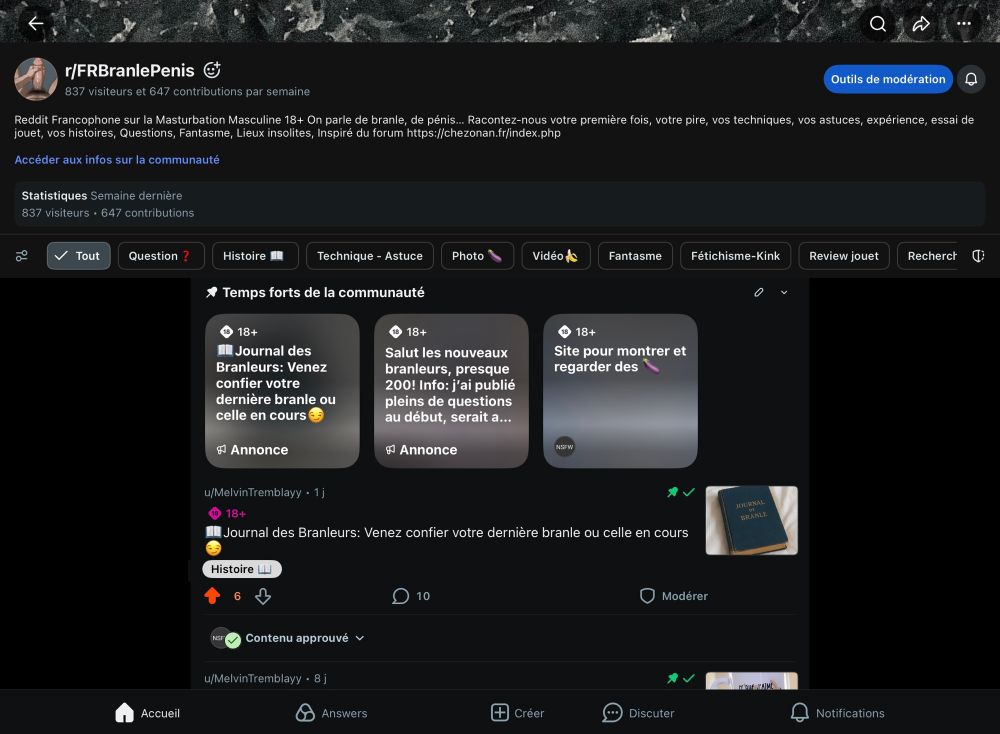Open comments showing 10 replies
This screenshot has height=734, width=1000.
pos(411,596)
